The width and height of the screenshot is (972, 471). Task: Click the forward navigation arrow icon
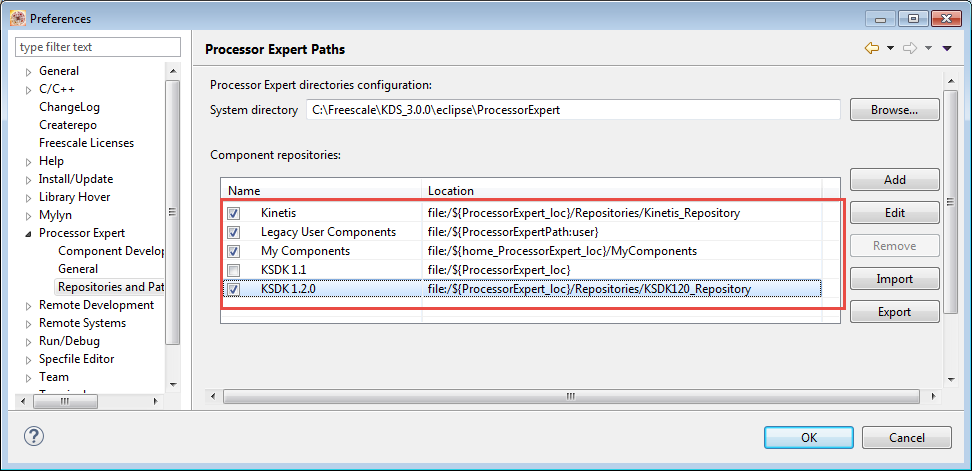pyautogui.click(x=909, y=48)
